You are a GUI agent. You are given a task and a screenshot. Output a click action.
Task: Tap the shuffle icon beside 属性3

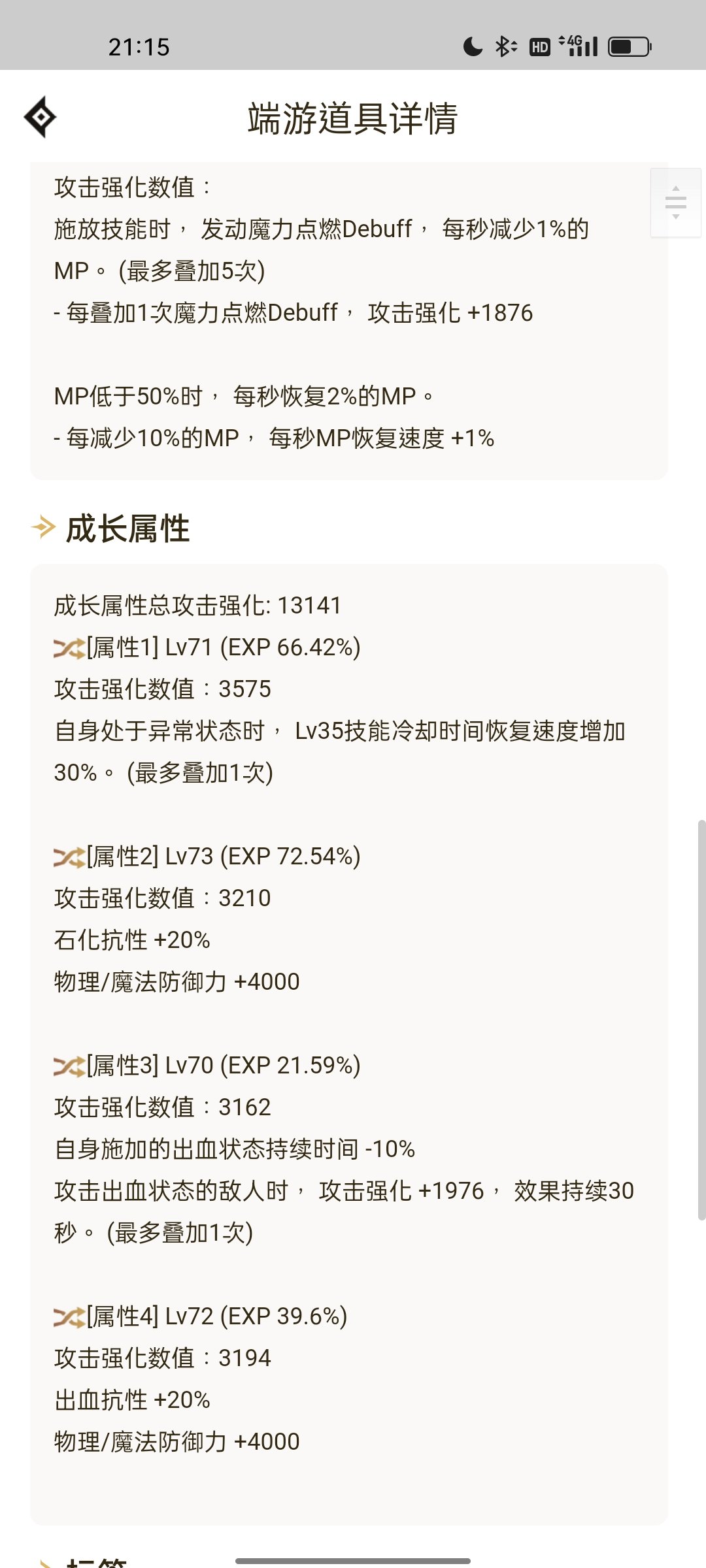[x=69, y=1066]
